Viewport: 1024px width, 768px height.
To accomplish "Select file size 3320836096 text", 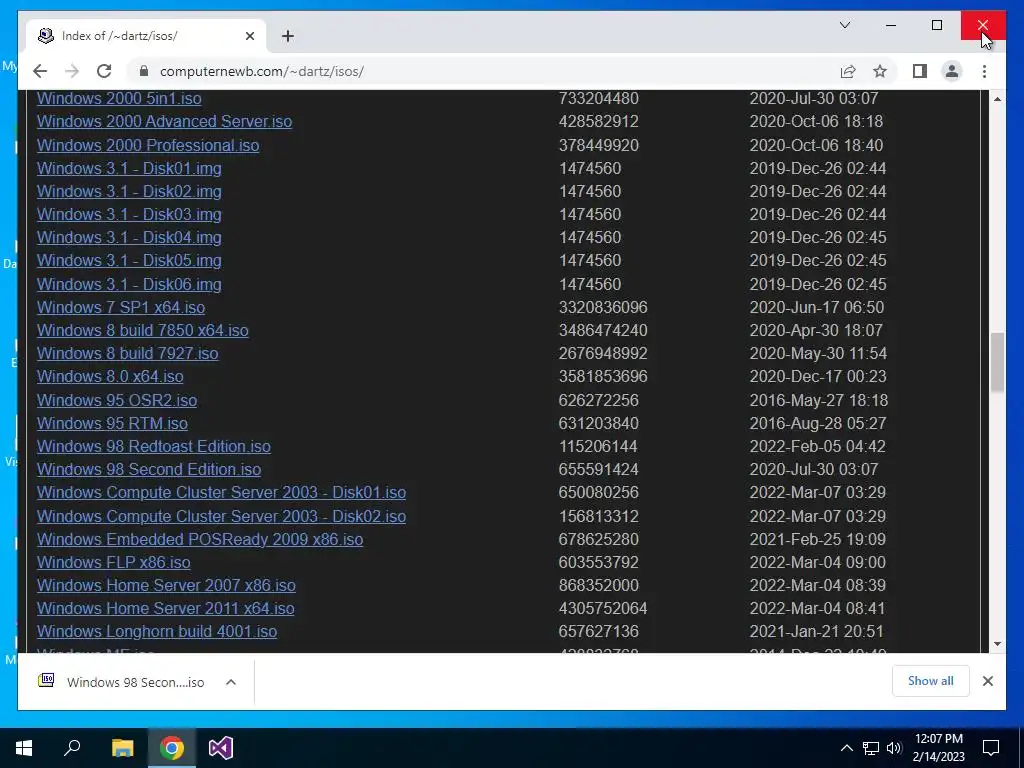I will (x=603, y=307).
